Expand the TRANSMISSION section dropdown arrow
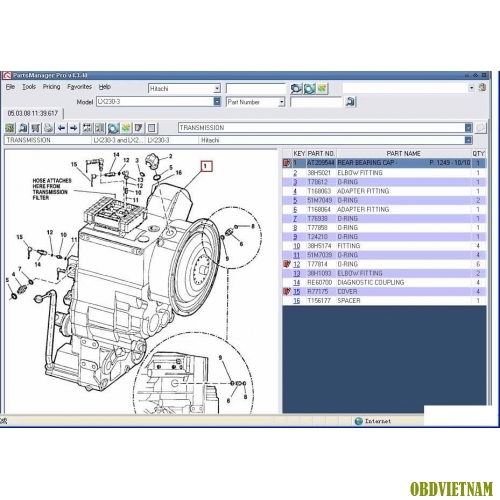The image size is (500, 500). coord(468,128)
